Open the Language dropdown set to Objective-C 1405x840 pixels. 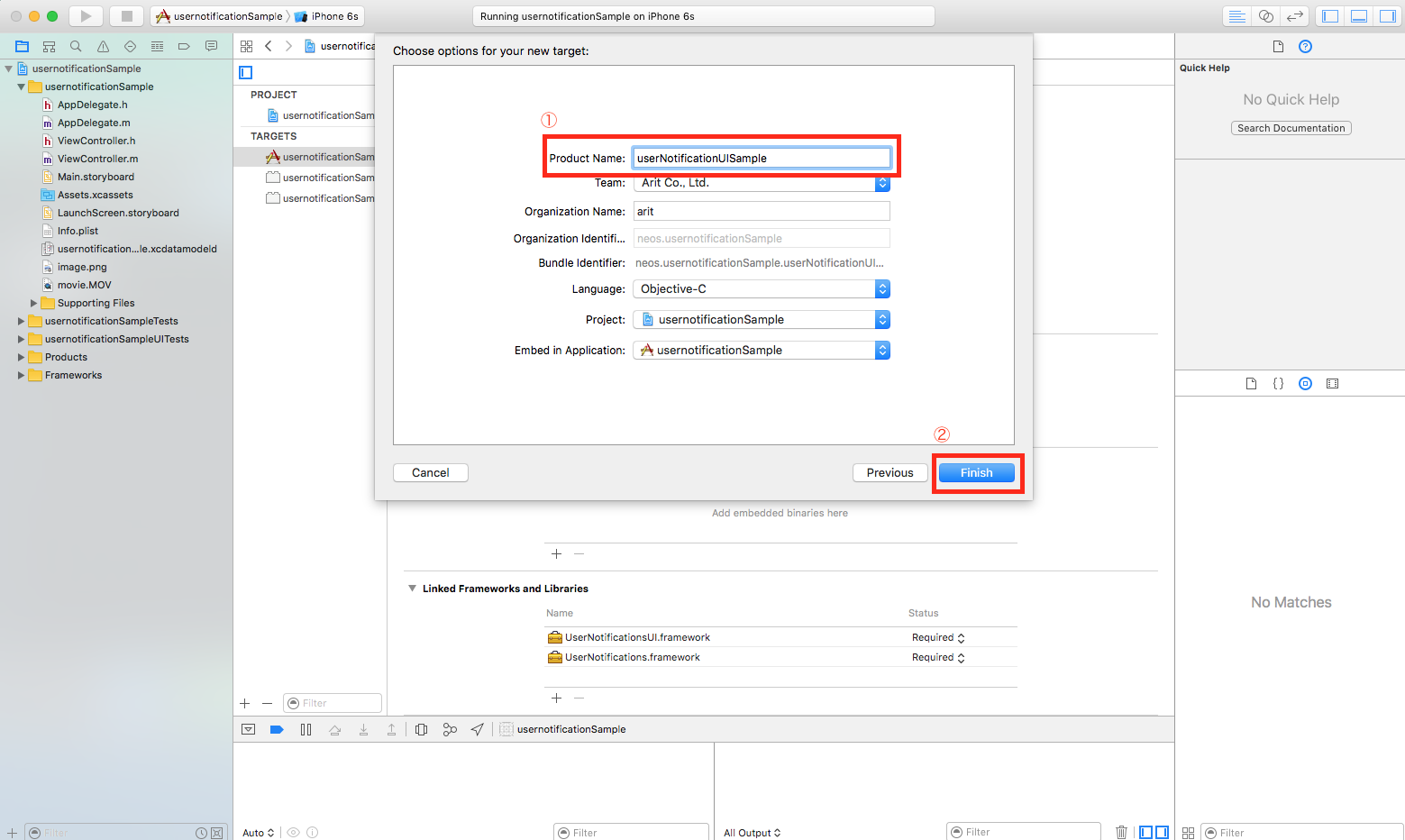pos(762,288)
